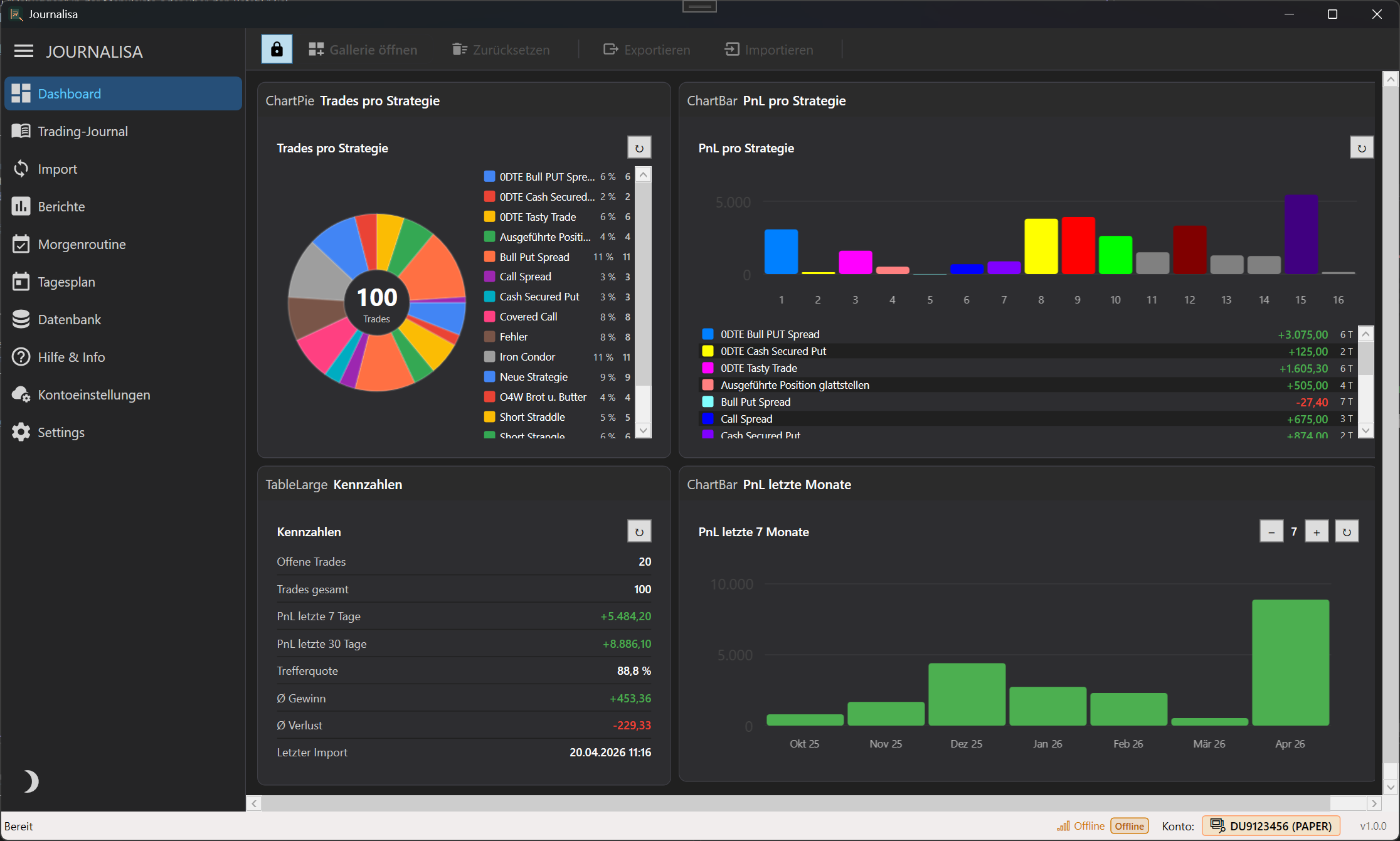Screen dimensions: 1400x841
Task: Open Berichte via the bar chart icon
Action: click(x=21, y=206)
